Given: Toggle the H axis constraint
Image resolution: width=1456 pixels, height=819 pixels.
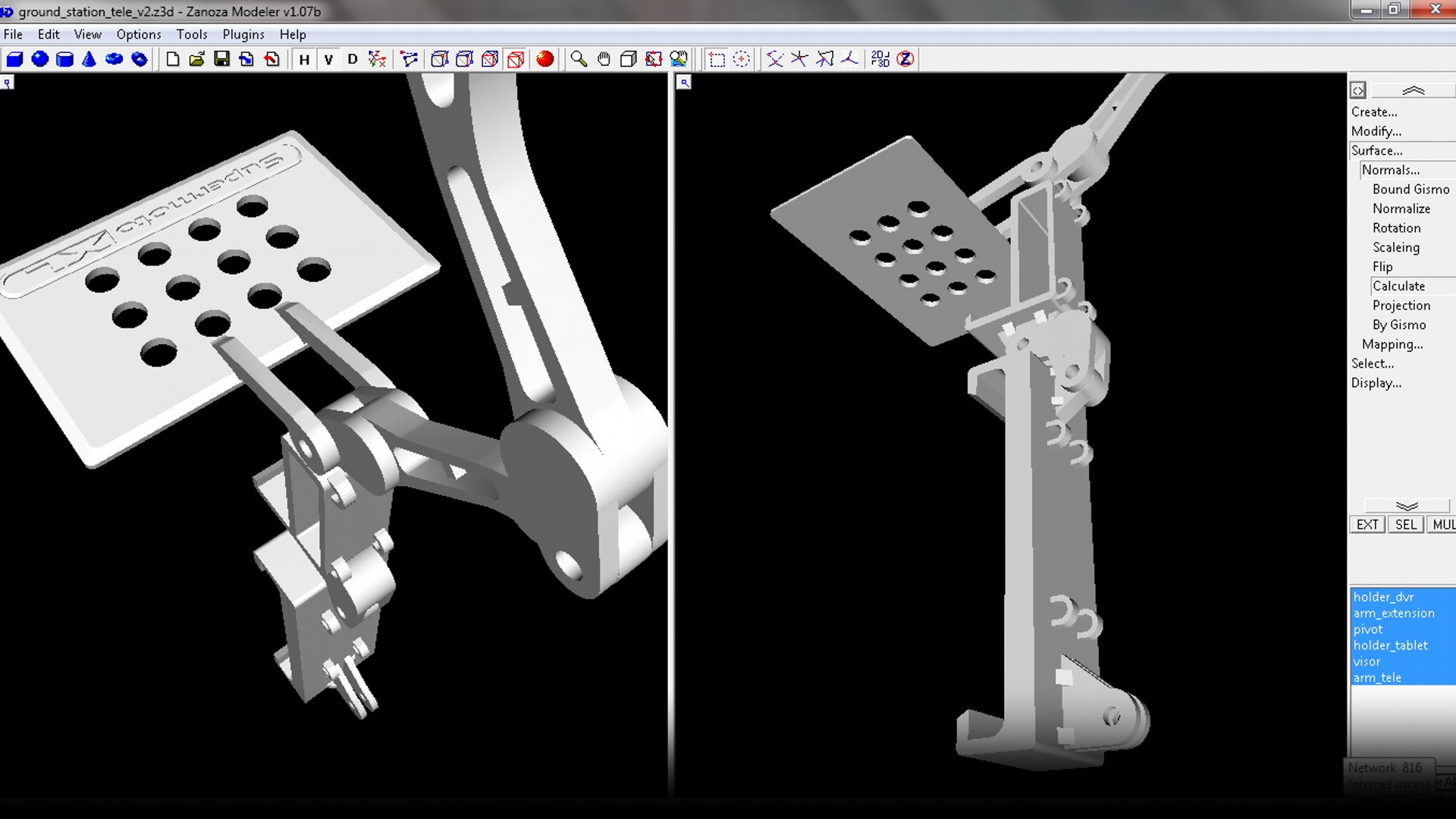Looking at the screenshot, I should [x=304, y=59].
